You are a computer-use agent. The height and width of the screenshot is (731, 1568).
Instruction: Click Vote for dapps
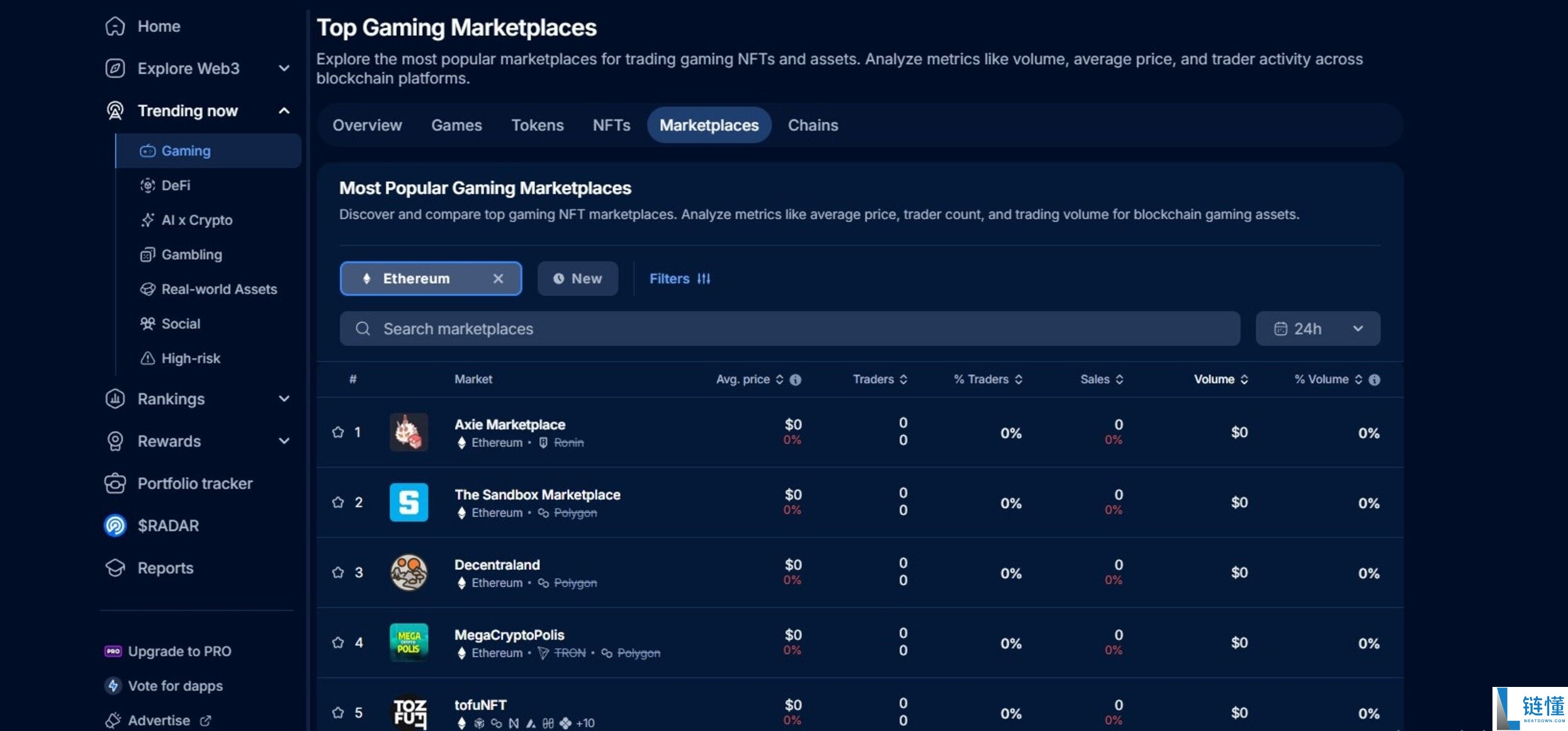point(164,686)
